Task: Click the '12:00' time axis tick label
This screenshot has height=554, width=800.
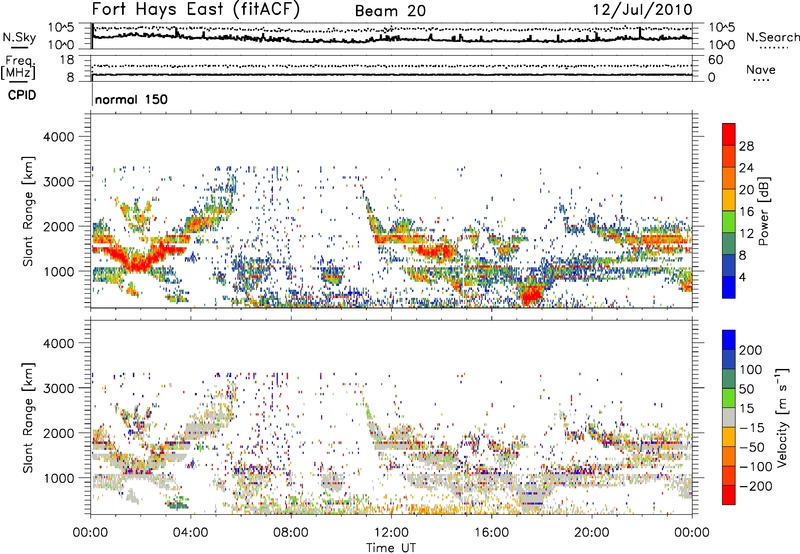Action: (391, 533)
